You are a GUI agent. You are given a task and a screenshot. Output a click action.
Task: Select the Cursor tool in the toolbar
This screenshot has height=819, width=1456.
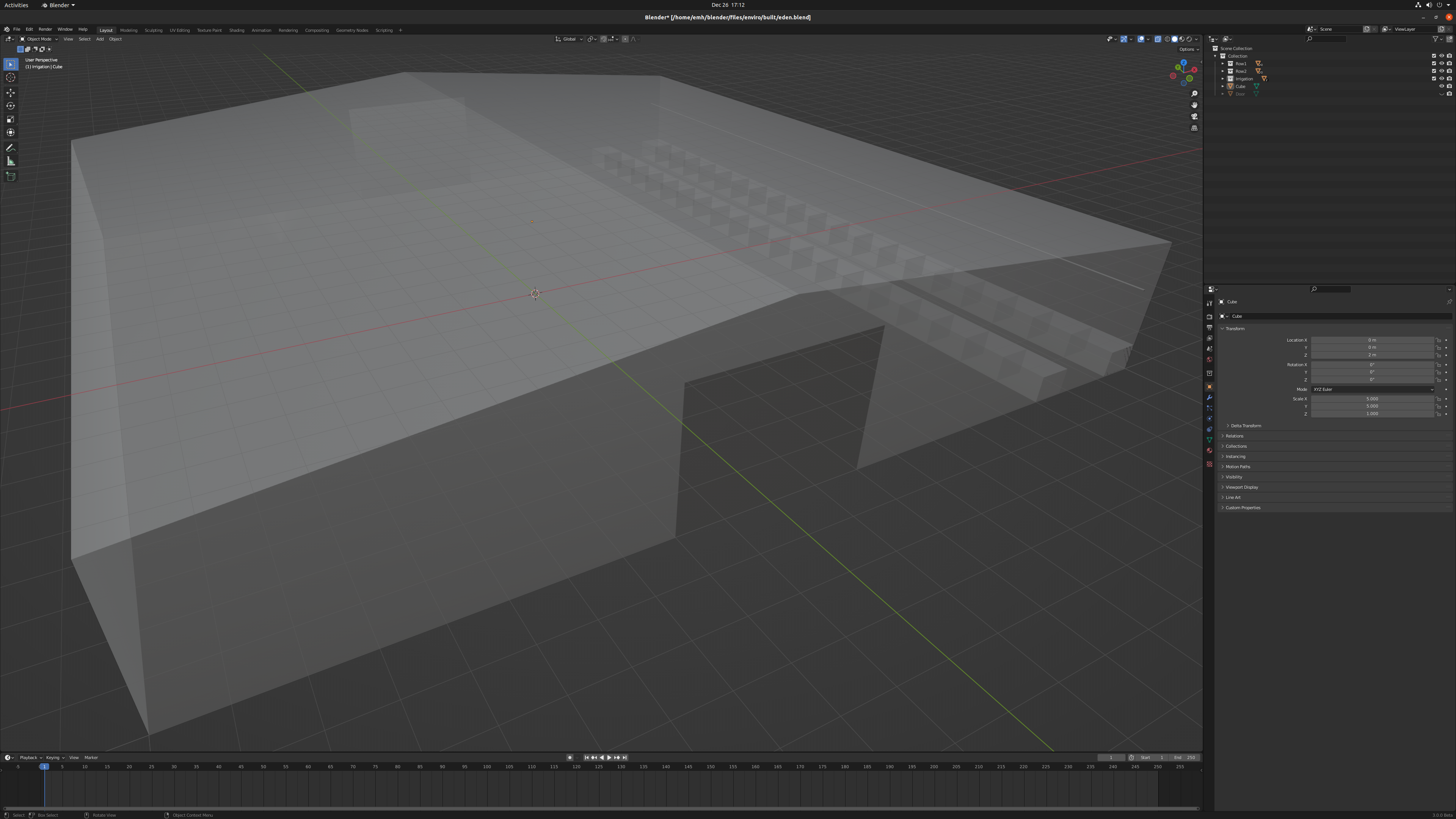point(11,77)
